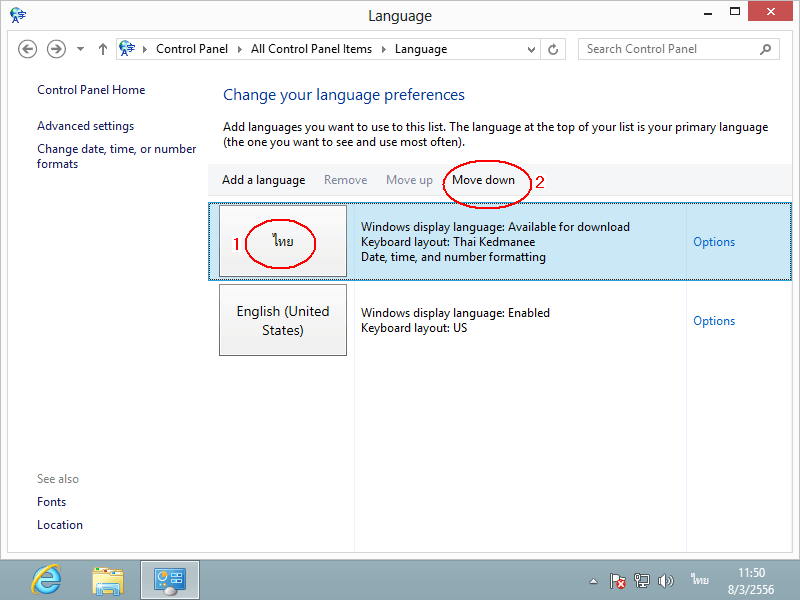
Task: Click 'Windows display language: Available for download'
Action: 495,227
